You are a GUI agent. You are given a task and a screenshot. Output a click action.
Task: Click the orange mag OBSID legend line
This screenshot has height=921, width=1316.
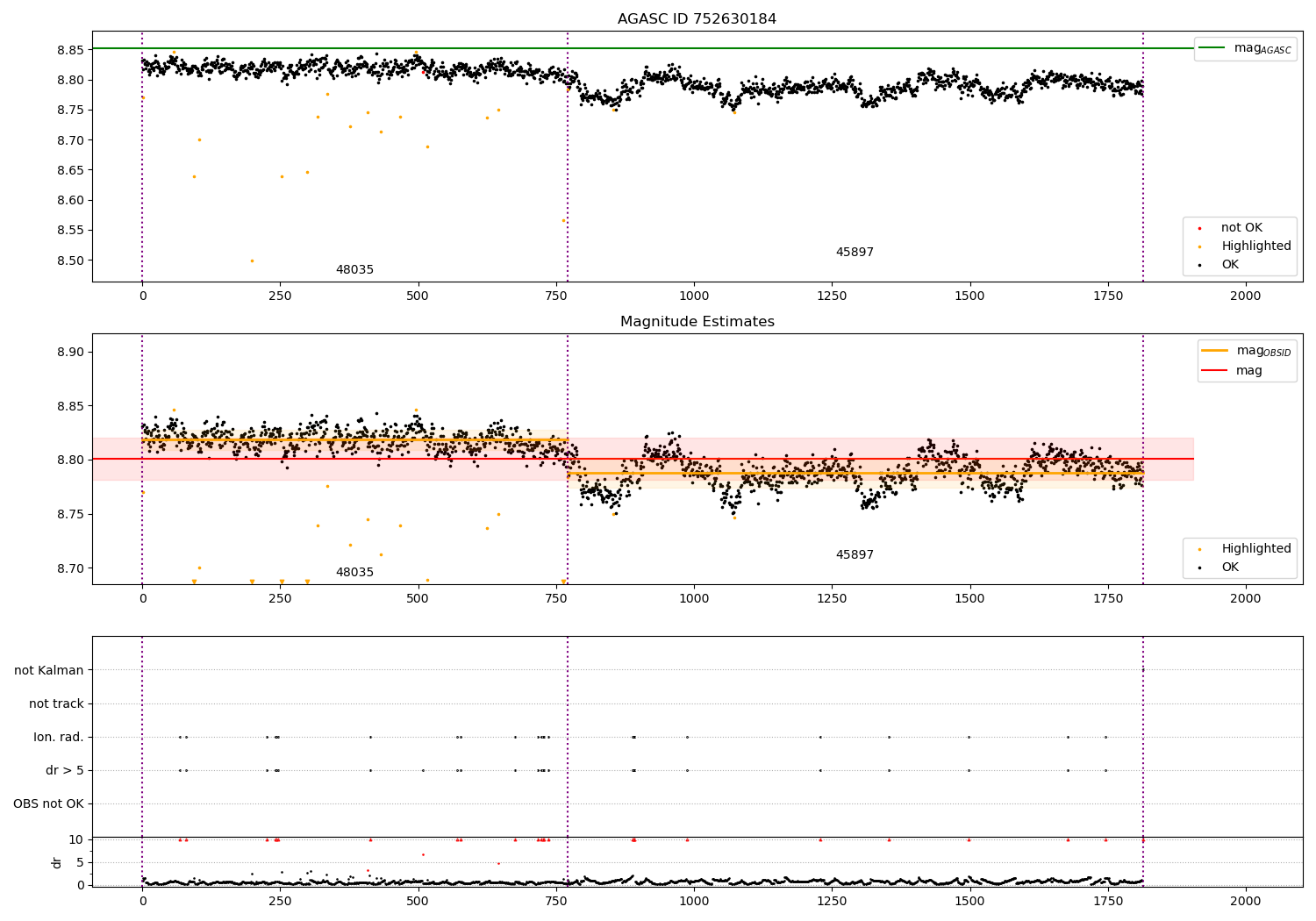click(1214, 351)
